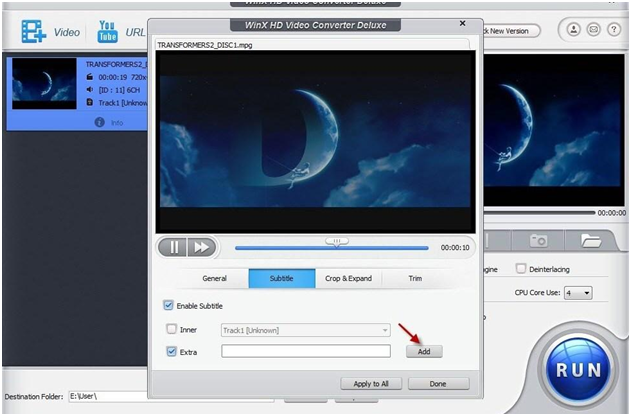Click the Info icon under the video item
This screenshot has height=416, width=631.
click(x=99, y=122)
